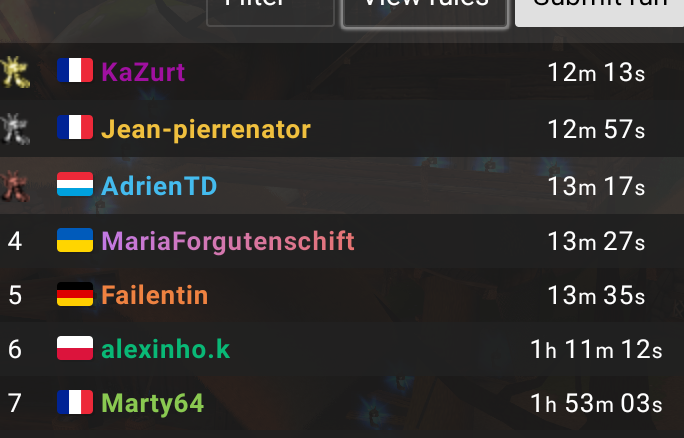Viewport: 684px width, 438px height.
Task: Click the French flag beside Jean-pierrenator
Action: click(x=75, y=127)
